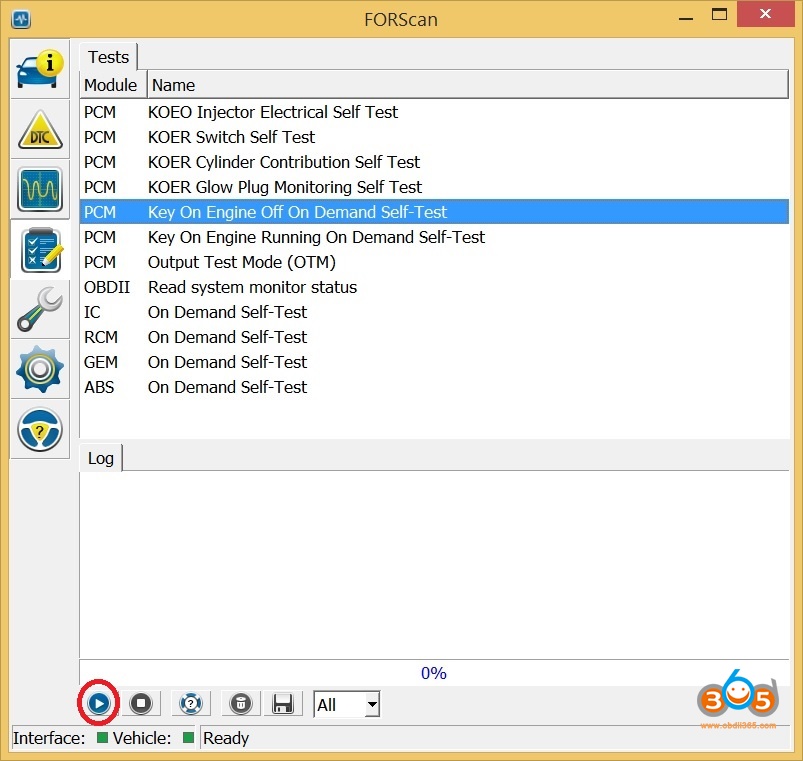Viewport: 803px width, 761px height.
Task: Select Key On Engine Running On Demand Self-Test
Action: point(434,237)
